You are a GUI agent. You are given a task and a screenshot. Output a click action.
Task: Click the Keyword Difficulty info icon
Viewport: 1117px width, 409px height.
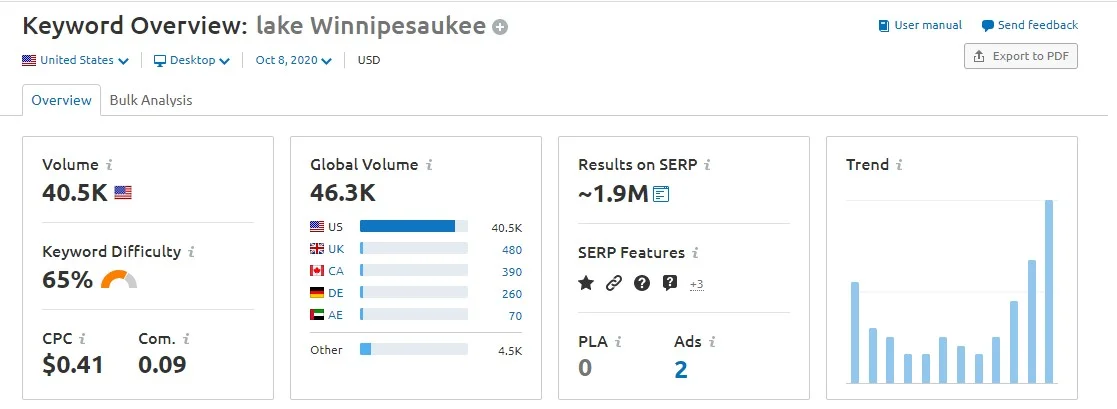(x=191, y=252)
